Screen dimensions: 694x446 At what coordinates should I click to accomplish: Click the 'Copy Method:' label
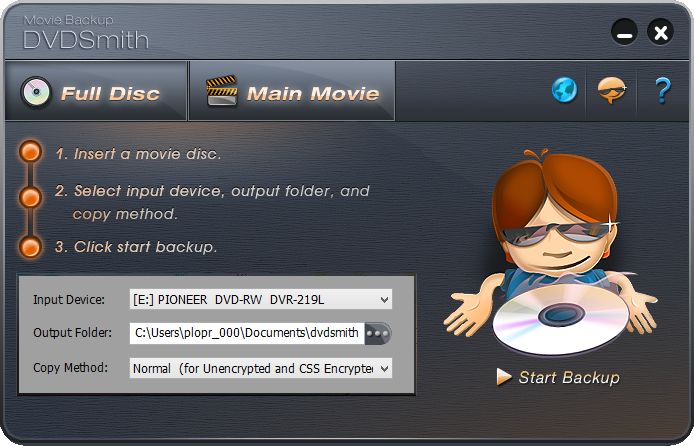(70, 368)
